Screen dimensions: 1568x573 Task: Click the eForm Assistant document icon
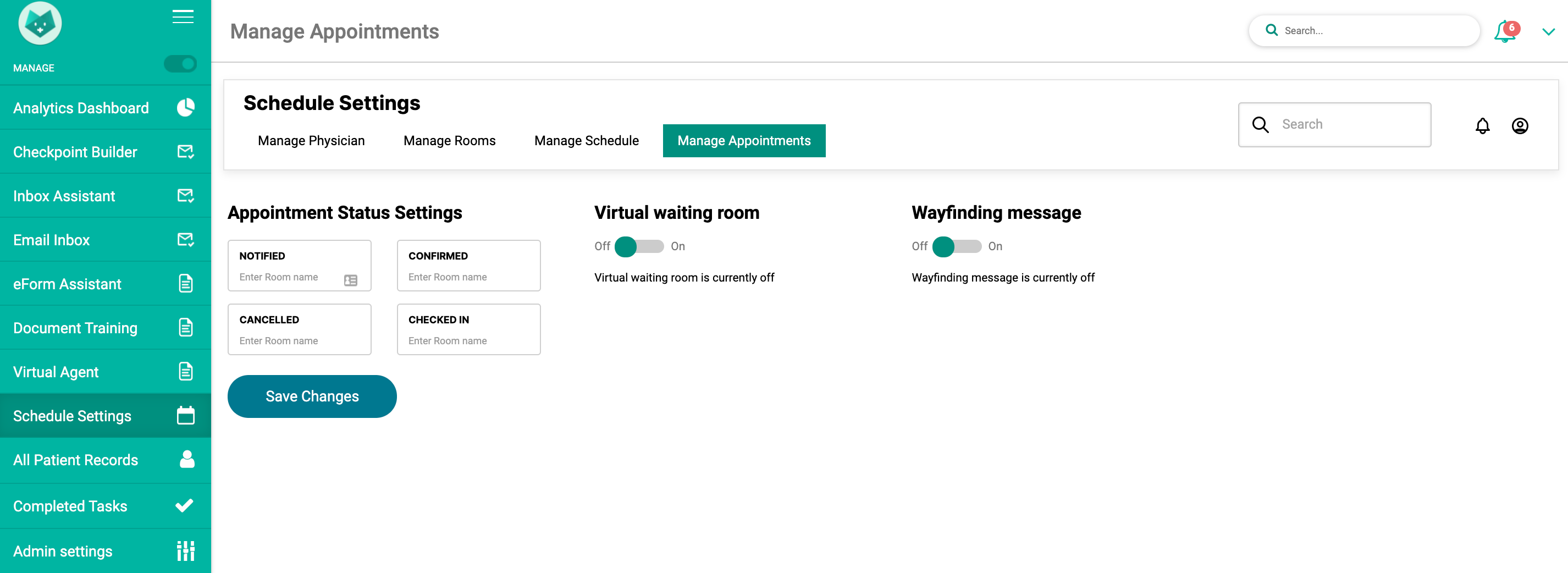coord(186,284)
